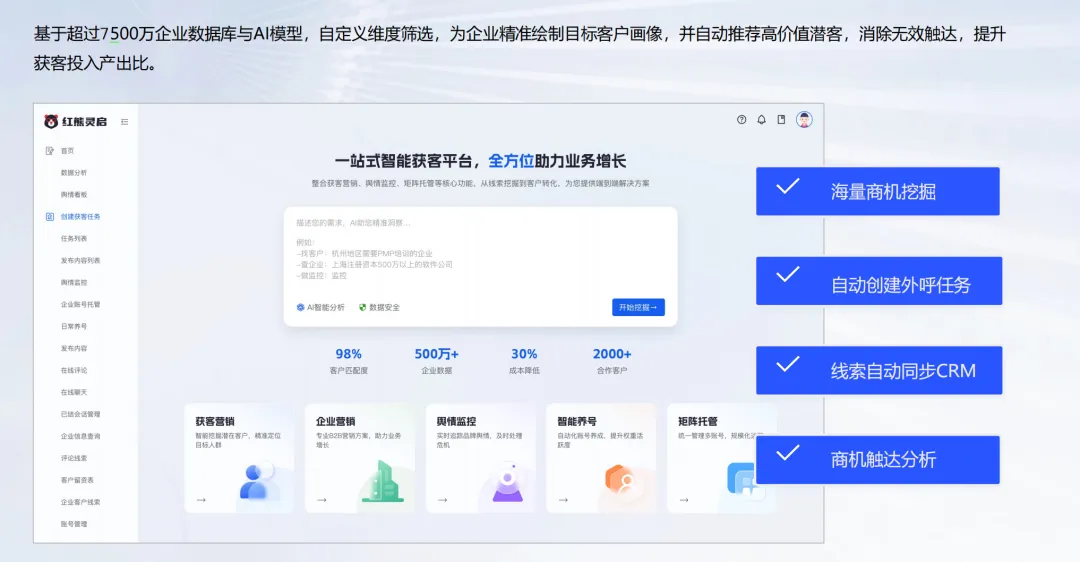Click the 数据安全 shield icon
The image size is (1080, 562).
click(362, 307)
